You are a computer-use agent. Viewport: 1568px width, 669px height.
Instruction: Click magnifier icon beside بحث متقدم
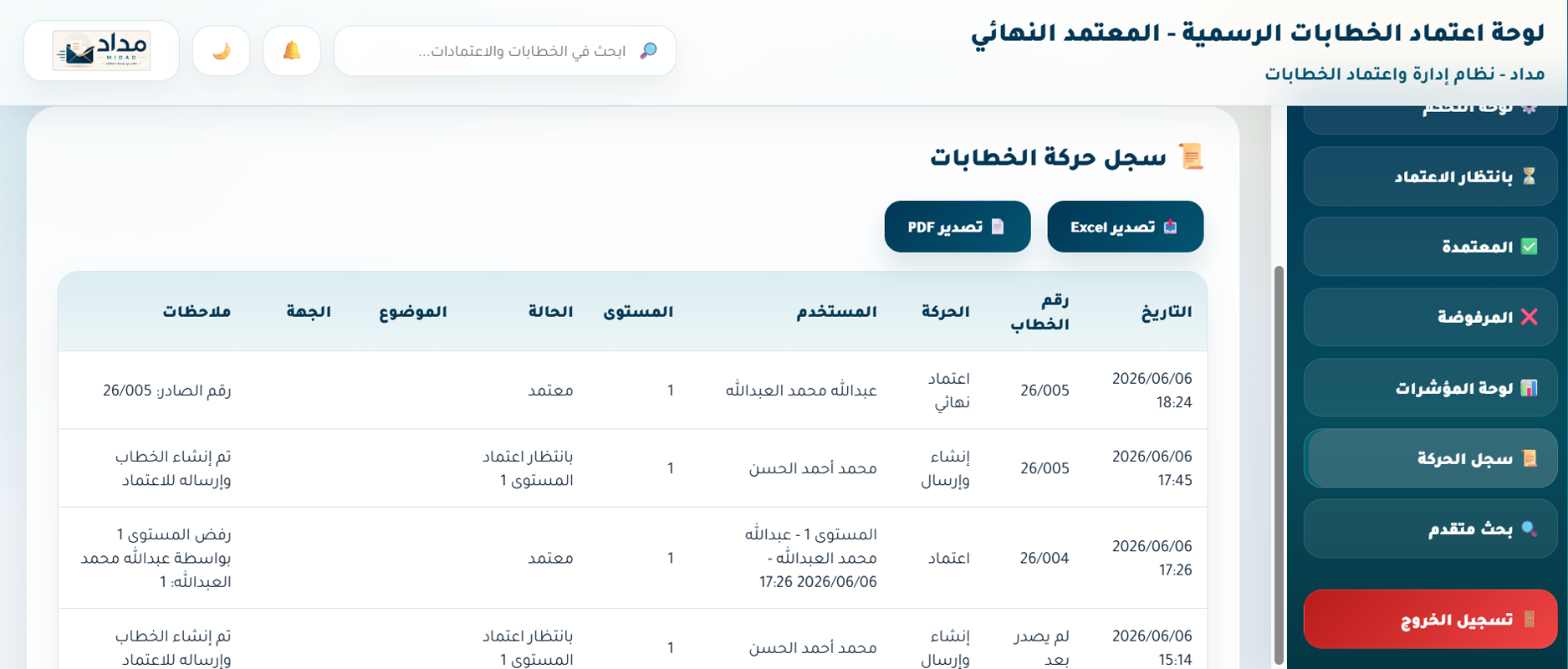[x=1529, y=529]
